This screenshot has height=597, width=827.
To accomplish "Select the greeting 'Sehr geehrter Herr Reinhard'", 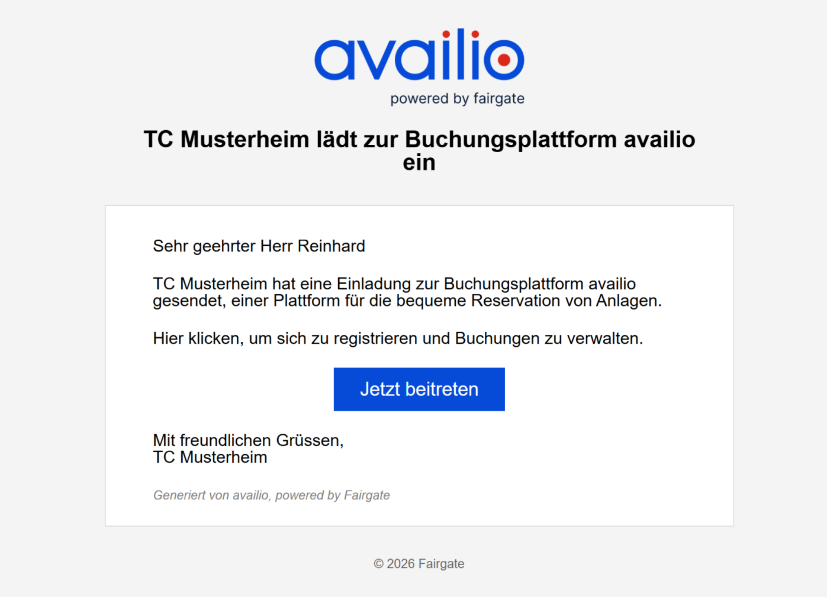I will (x=259, y=246).
